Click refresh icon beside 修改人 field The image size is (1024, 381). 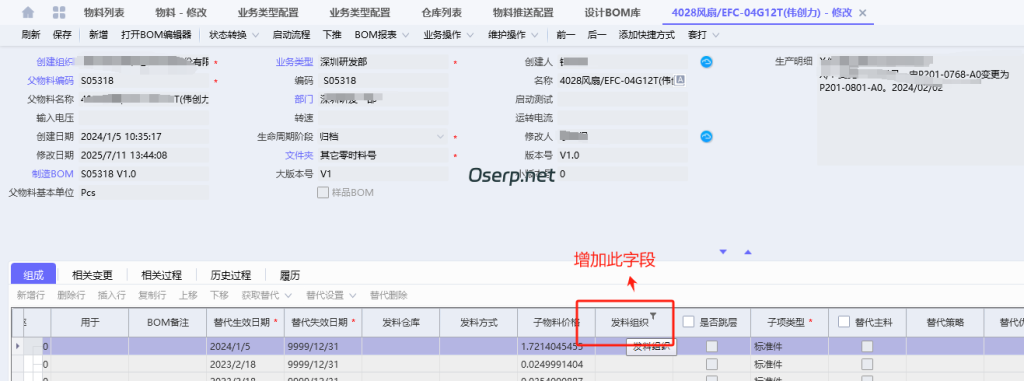click(x=707, y=137)
